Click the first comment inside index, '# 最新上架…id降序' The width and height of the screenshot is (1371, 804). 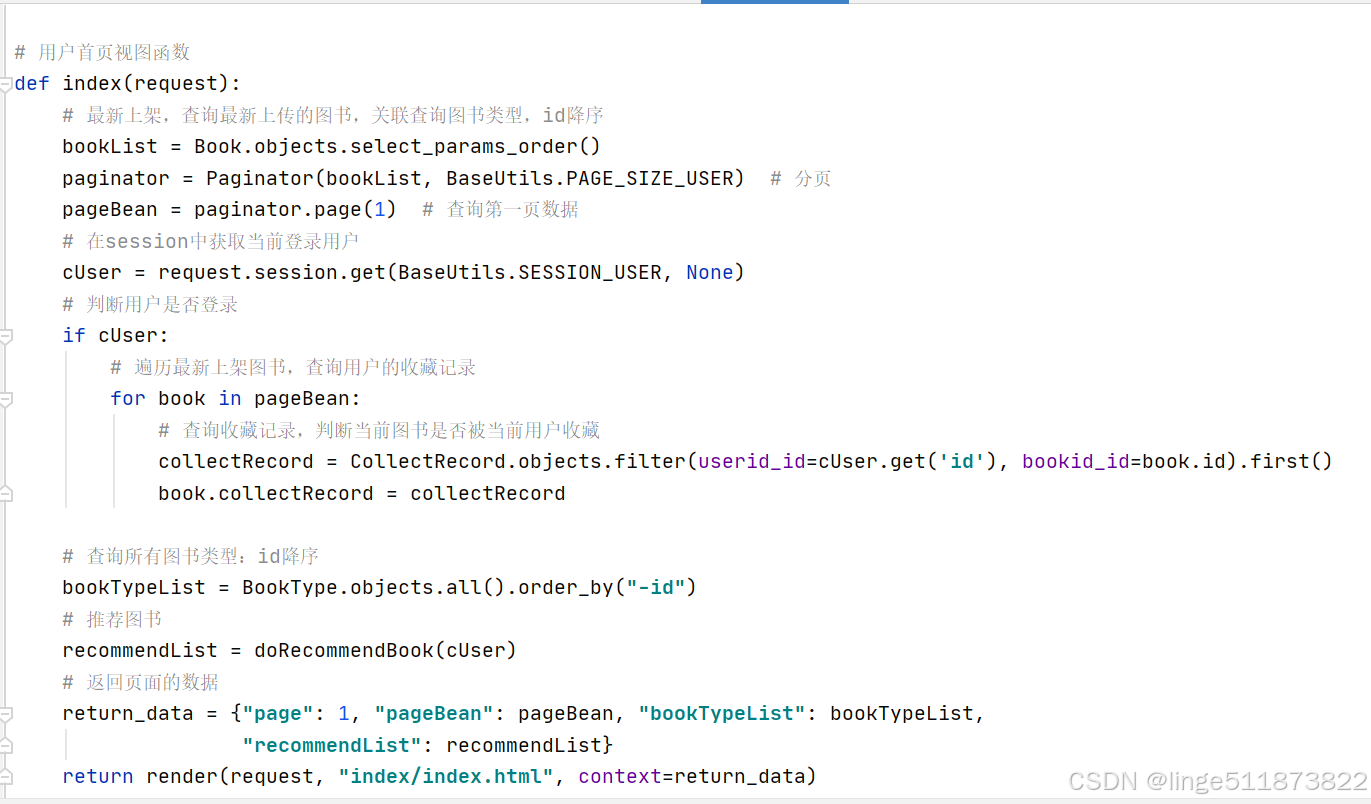[x=333, y=115]
